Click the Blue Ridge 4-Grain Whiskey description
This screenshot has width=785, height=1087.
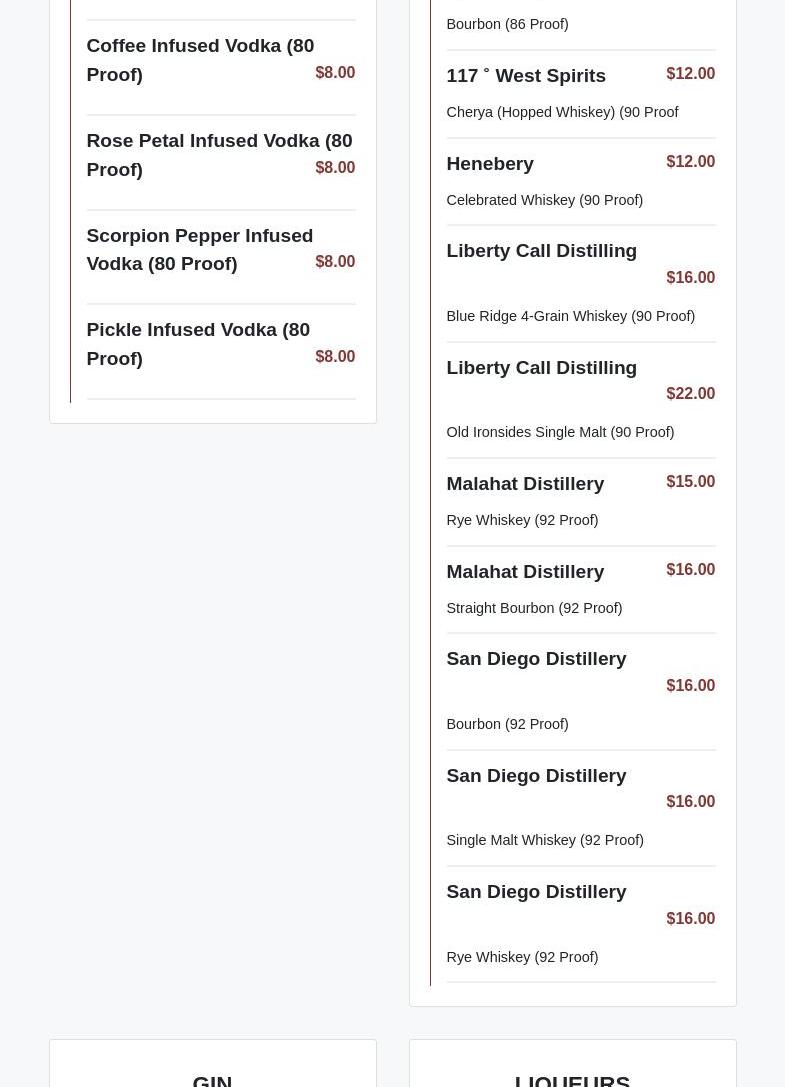coord(570,316)
